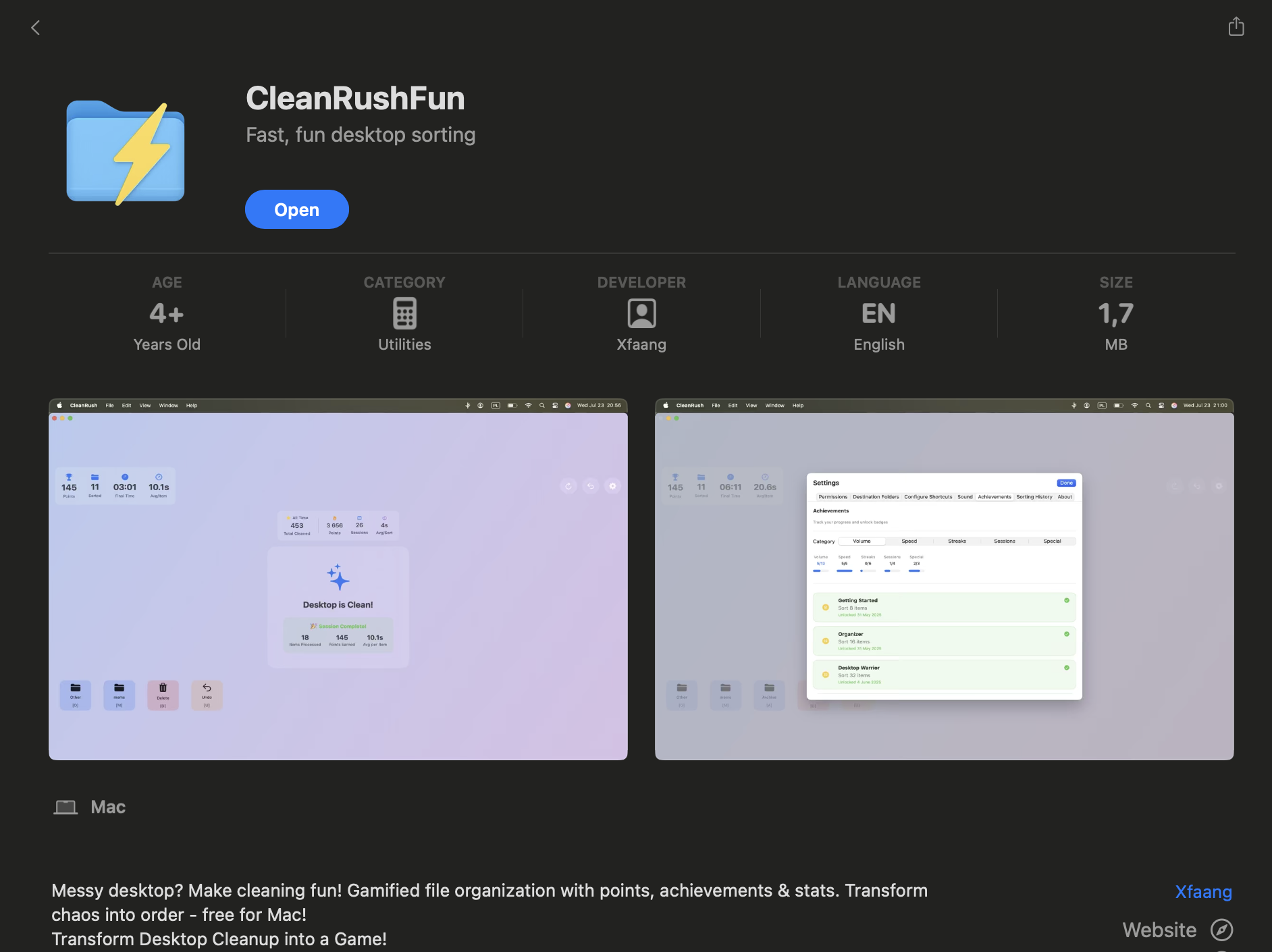Open the 'Desktop is Clean!' screenshot preview
Viewport: 1272px width, 952px height.
pos(338,579)
